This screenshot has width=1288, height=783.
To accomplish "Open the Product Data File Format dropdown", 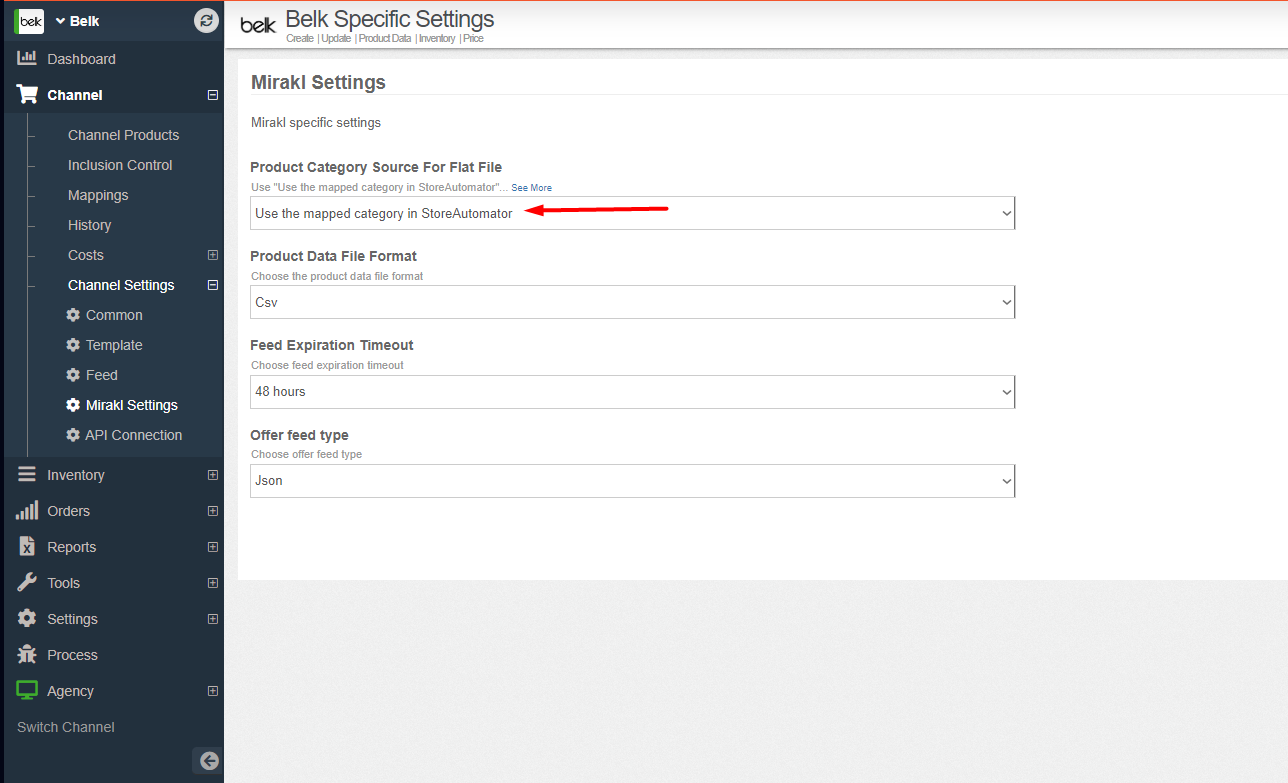I will pyautogui.click(x=632, y=302).
